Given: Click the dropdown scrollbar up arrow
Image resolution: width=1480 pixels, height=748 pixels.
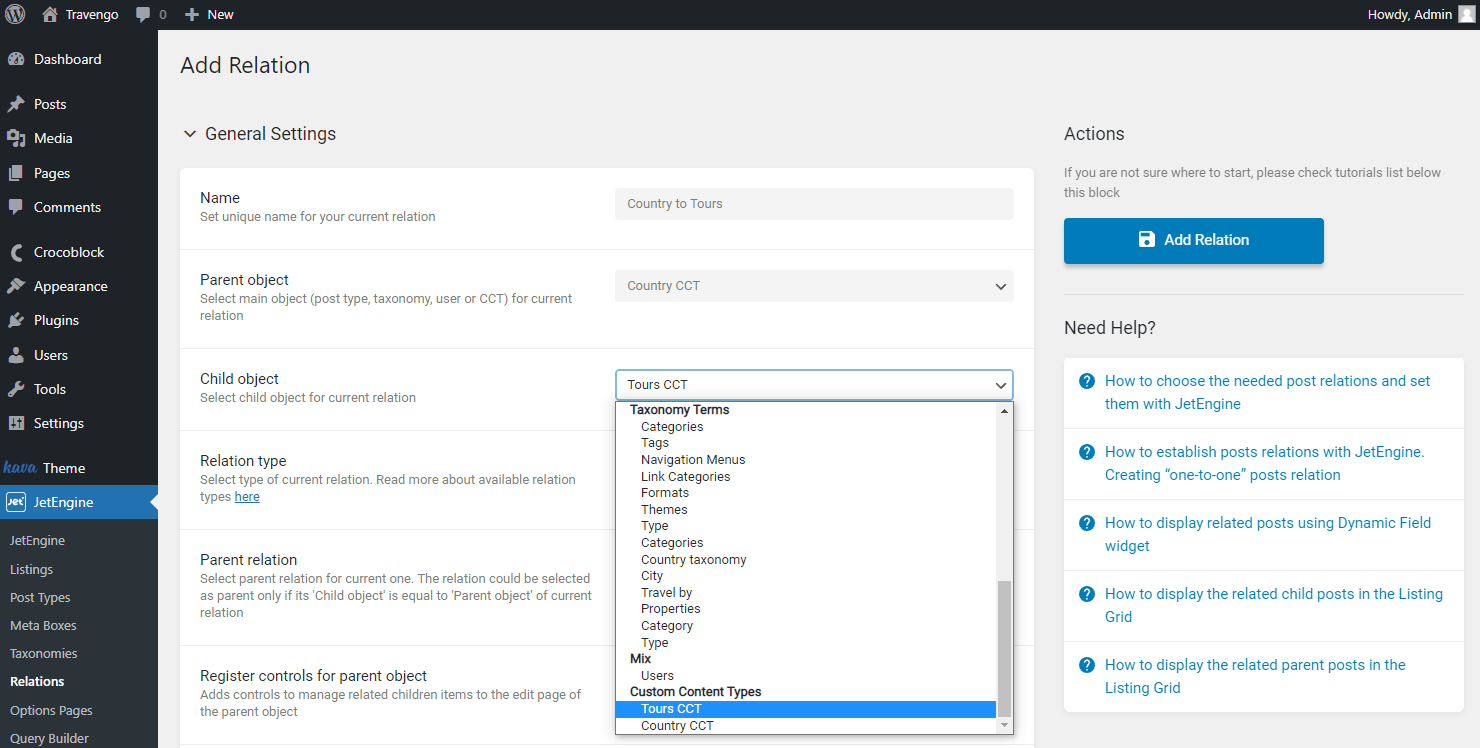Looking at the screenshot, I should (x=1005, y=410).
